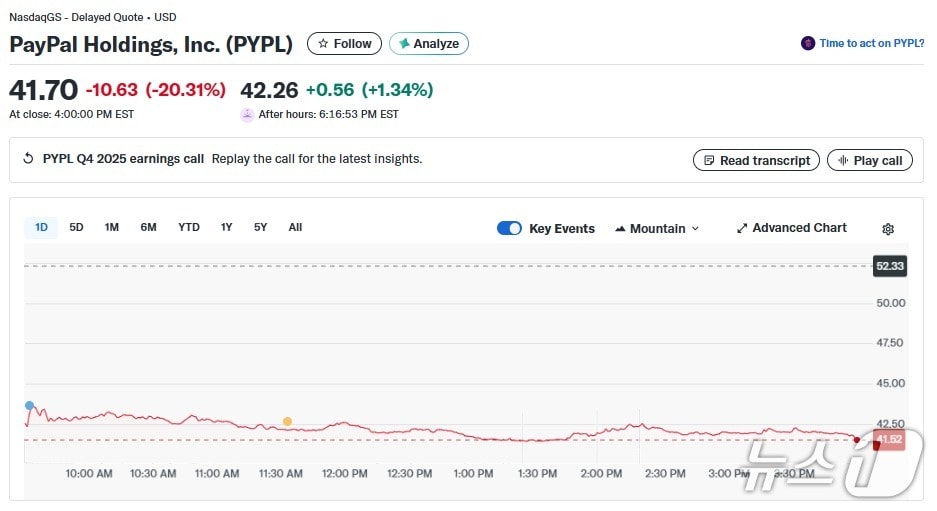Click the PYPL earnings call replay icon
Screen dimensions: 937x511
(x=28, y=159)
